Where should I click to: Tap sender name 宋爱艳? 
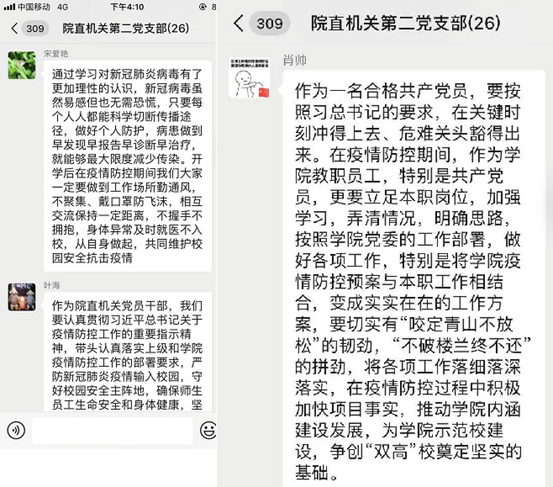pyautogui.click(x=56, y=54)
